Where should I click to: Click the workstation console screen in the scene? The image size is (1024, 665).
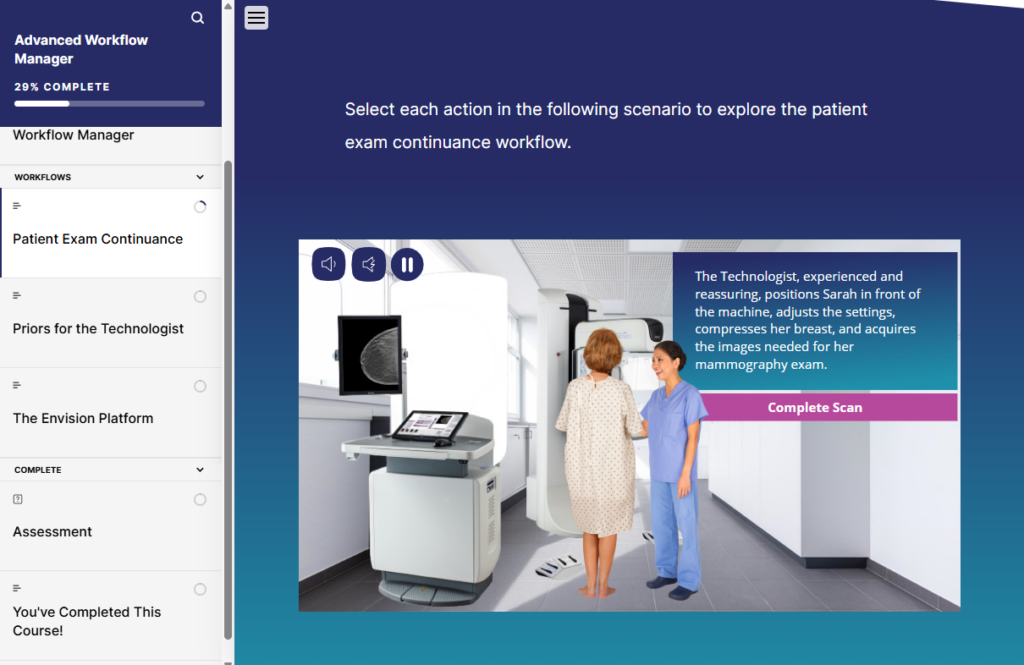[429, 427]
